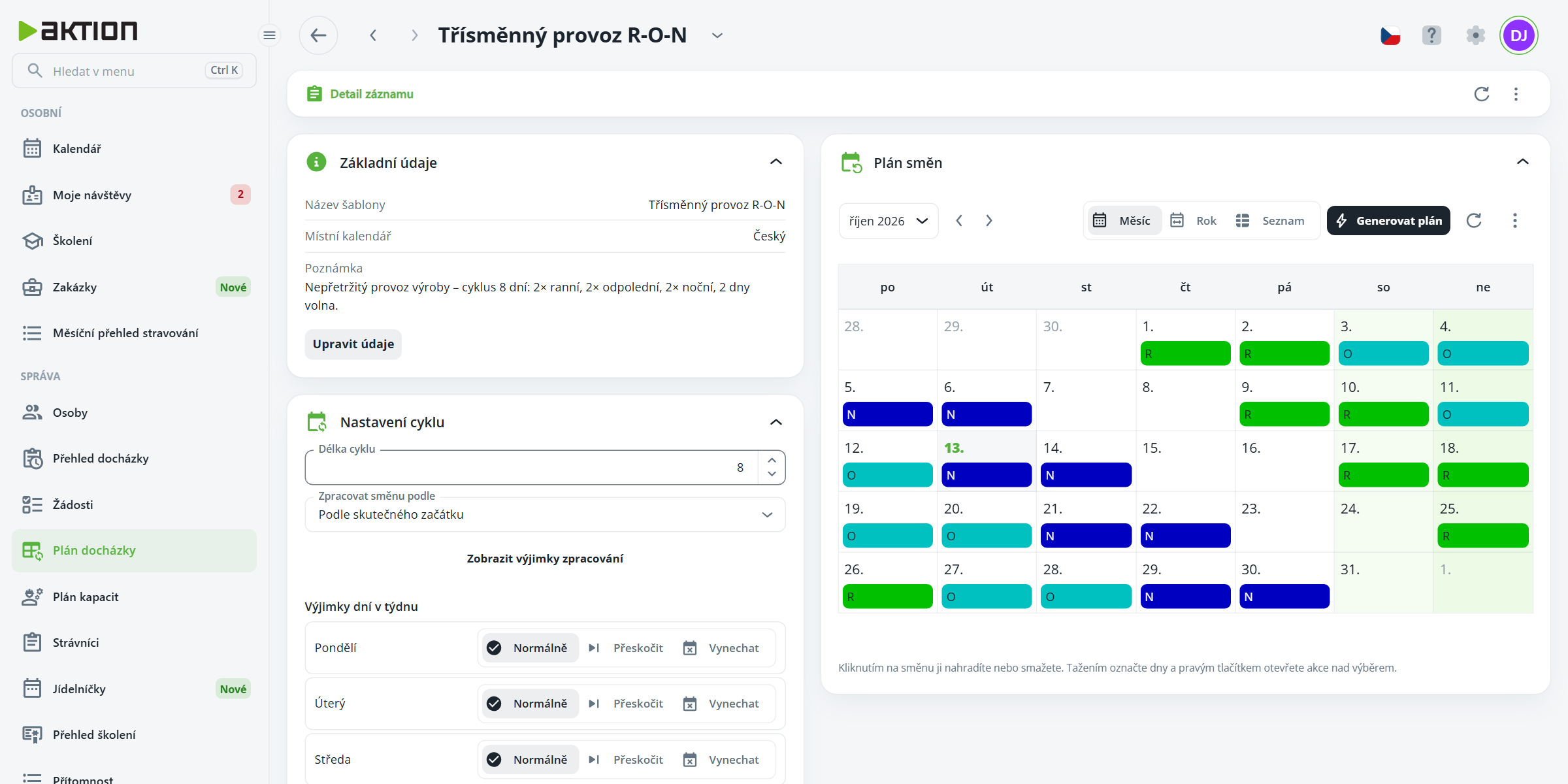This screenshot has height=784, width=1568.
Task: Click the green R shift on October 1
Action: (x=1185, y=353)
